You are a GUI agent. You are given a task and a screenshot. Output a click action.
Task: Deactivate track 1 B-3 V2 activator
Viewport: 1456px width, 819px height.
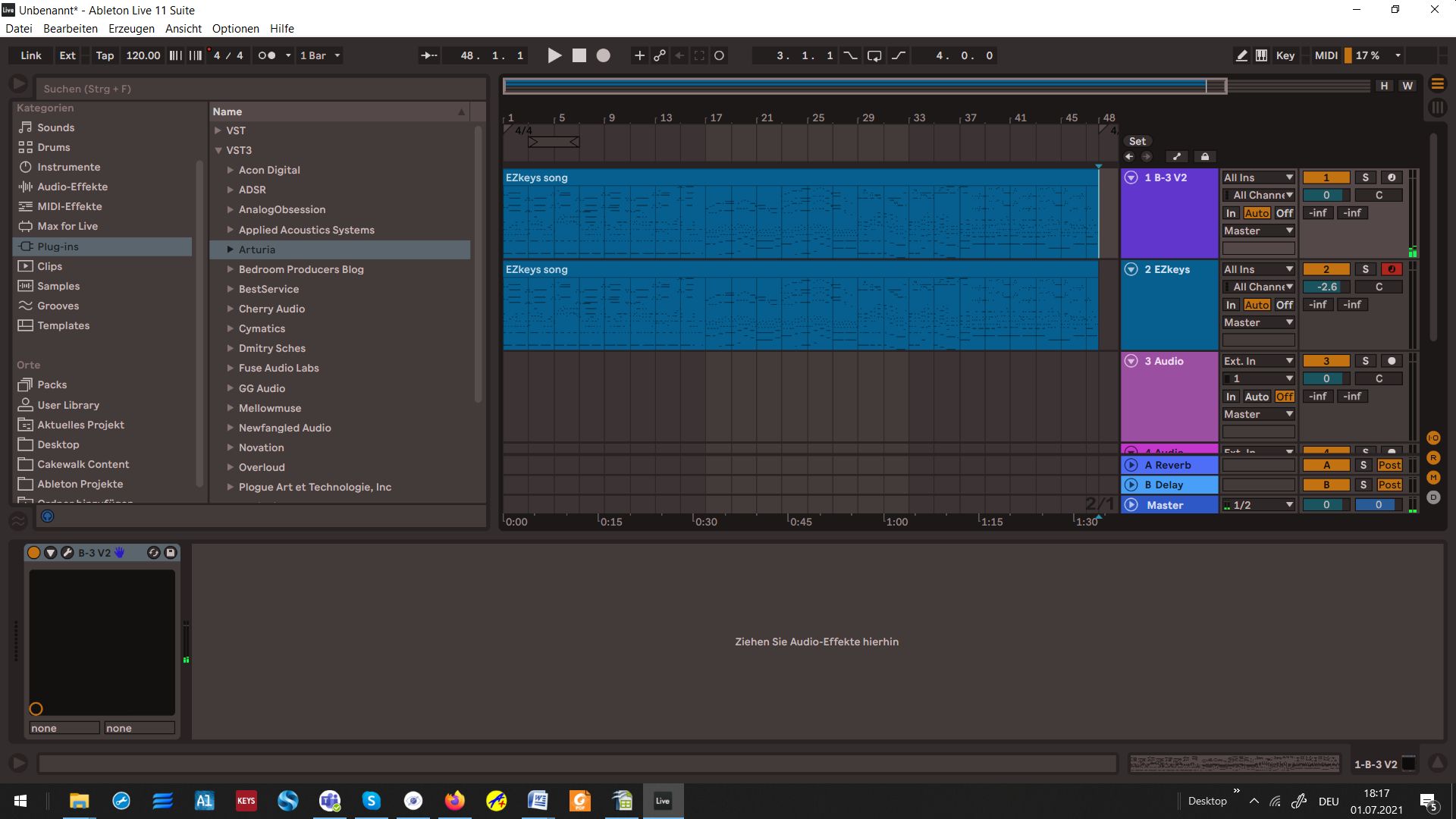1326,177
